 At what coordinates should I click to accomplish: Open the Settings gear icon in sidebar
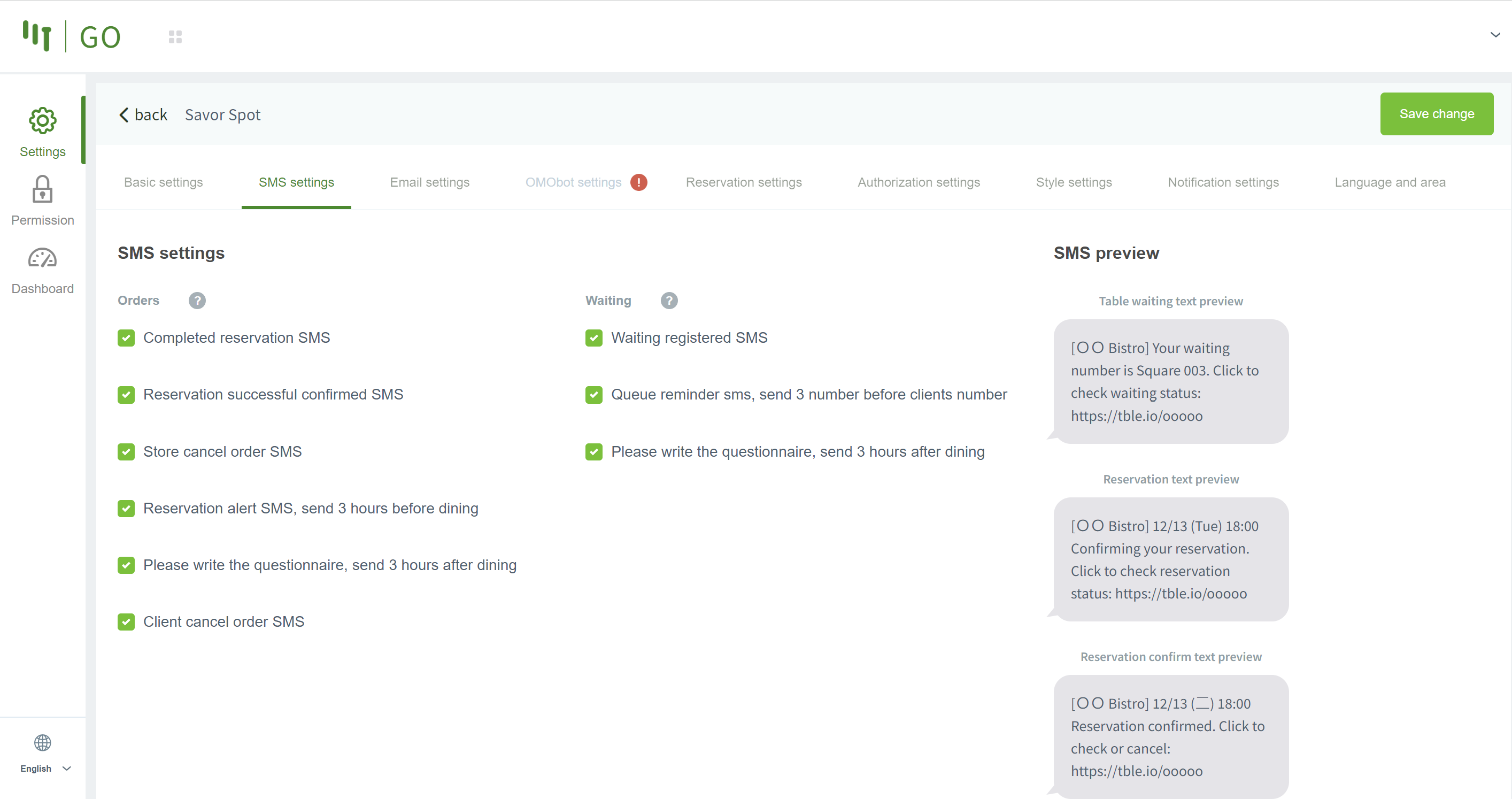click(42, 120)
